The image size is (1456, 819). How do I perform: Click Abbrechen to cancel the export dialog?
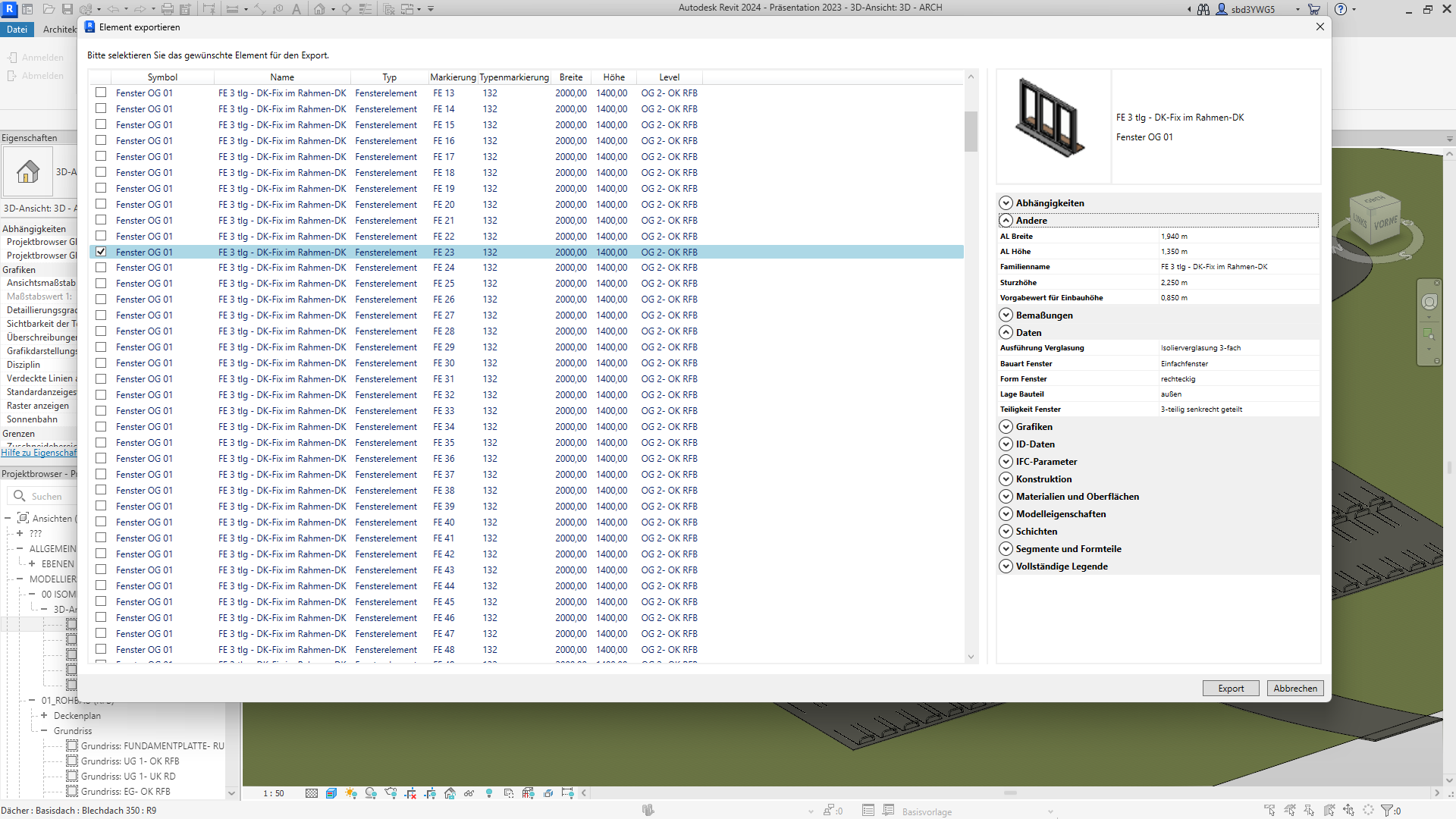coord(1296,688)
